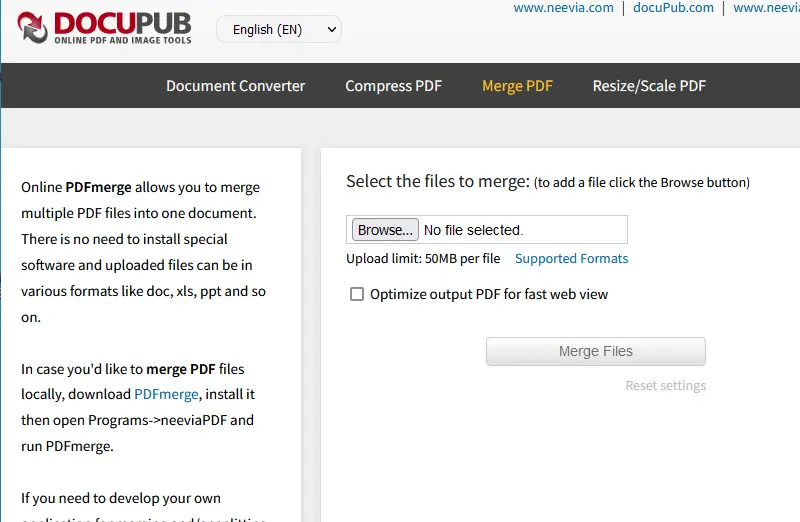Image resolution: width=800 pixels, height=522 pixels.
Task: Click Reset settings
Action: pyautogui.click(x=666, y=385)
